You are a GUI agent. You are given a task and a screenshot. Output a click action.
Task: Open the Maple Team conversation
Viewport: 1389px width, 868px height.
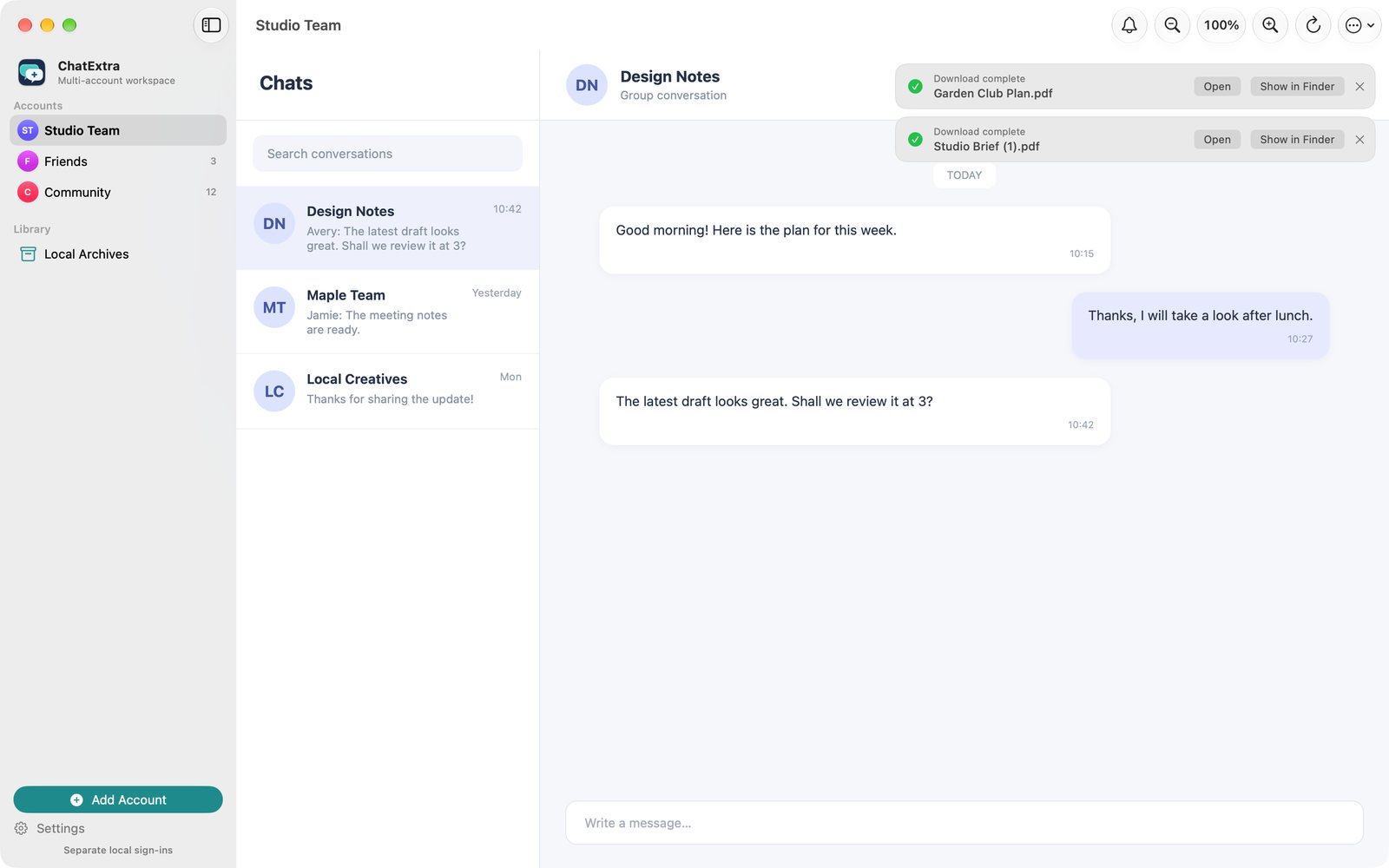[x=387, y=312]
